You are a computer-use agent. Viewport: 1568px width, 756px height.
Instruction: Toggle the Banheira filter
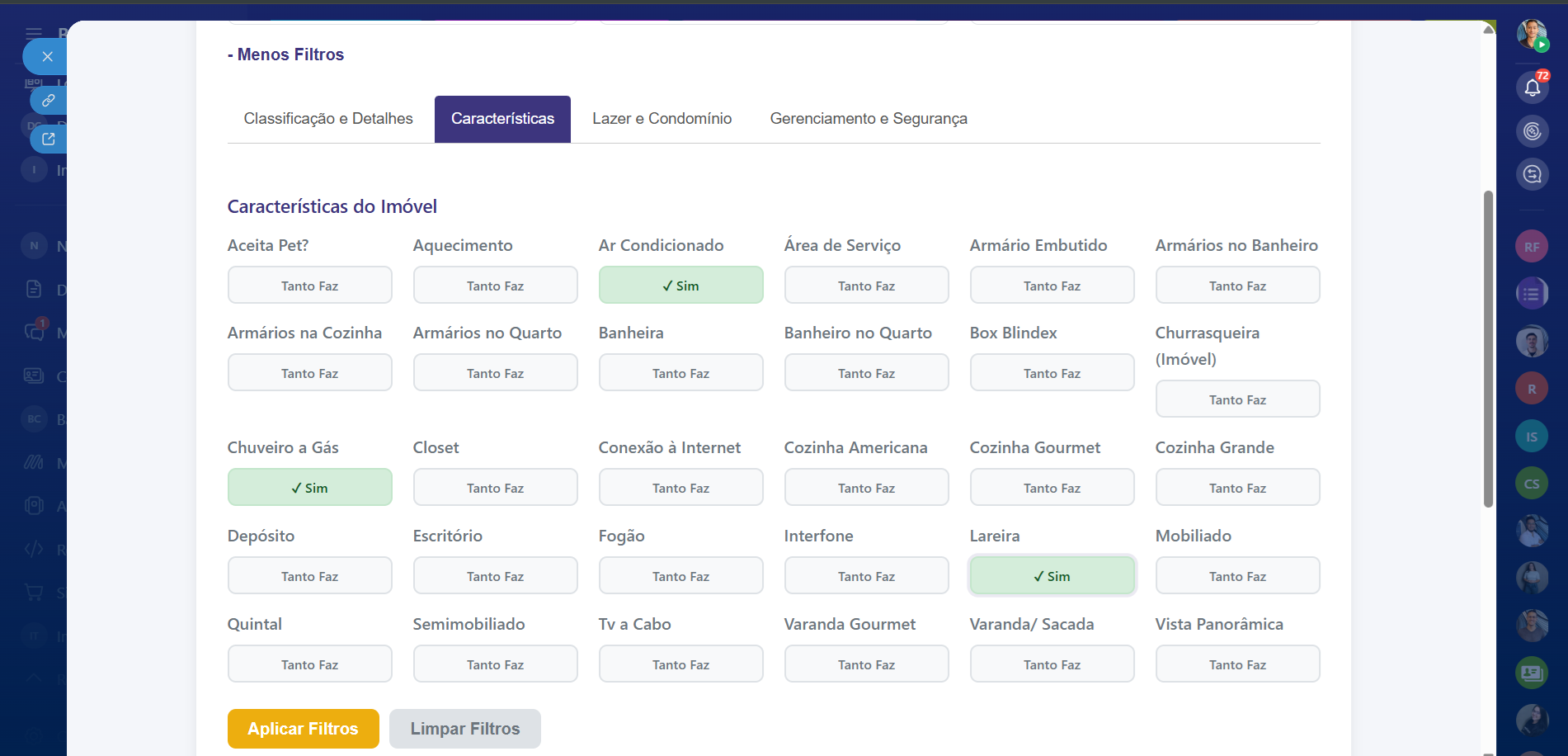[x=681, y=373]
